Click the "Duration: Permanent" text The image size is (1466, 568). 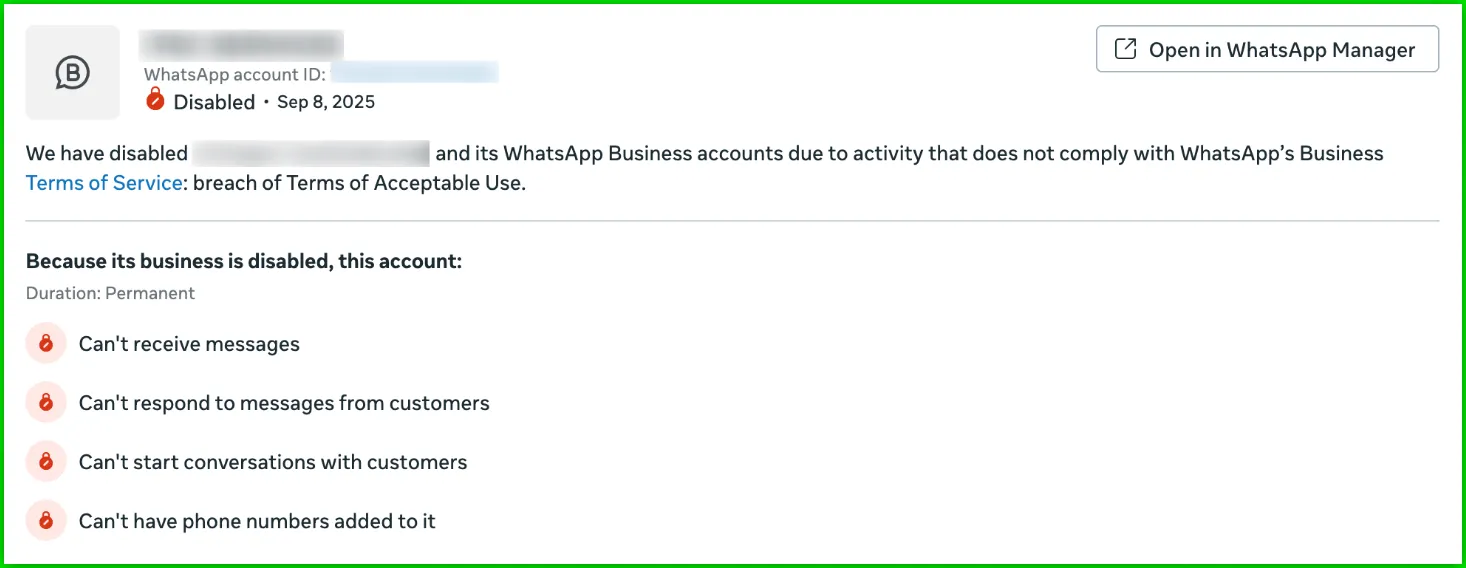[110, 293]
